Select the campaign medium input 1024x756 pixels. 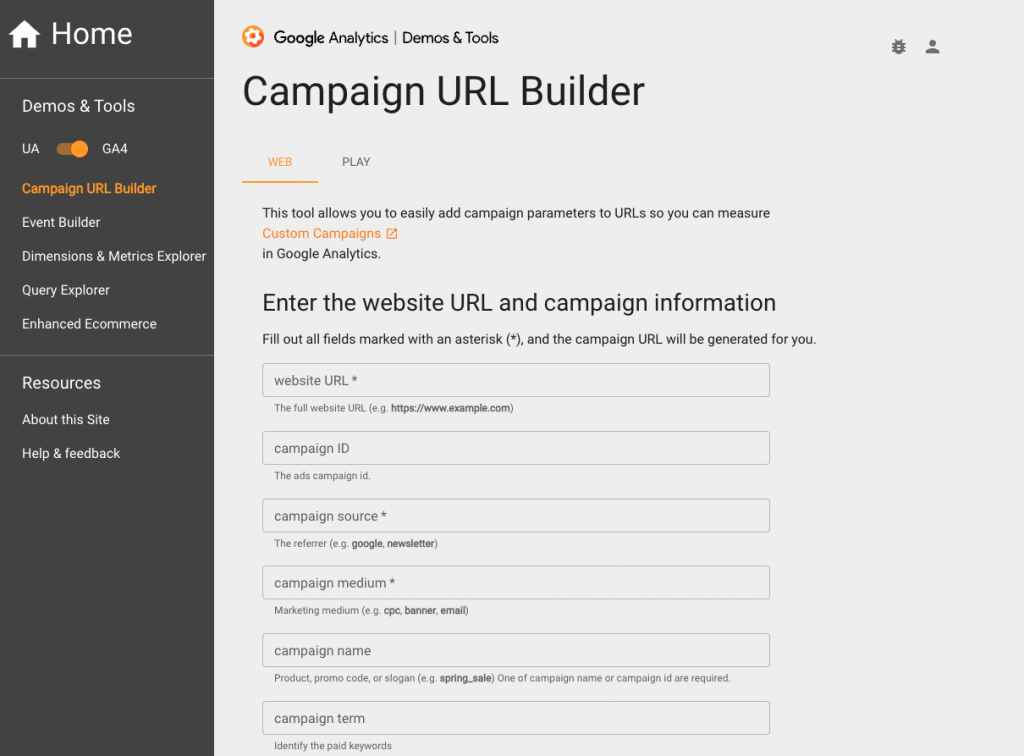pos(515,582)
